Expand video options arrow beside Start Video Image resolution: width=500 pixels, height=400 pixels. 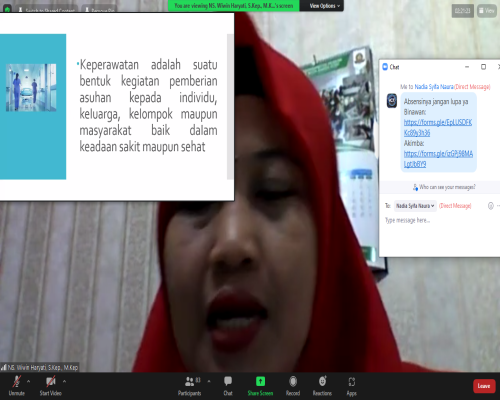tap(64, 381)
